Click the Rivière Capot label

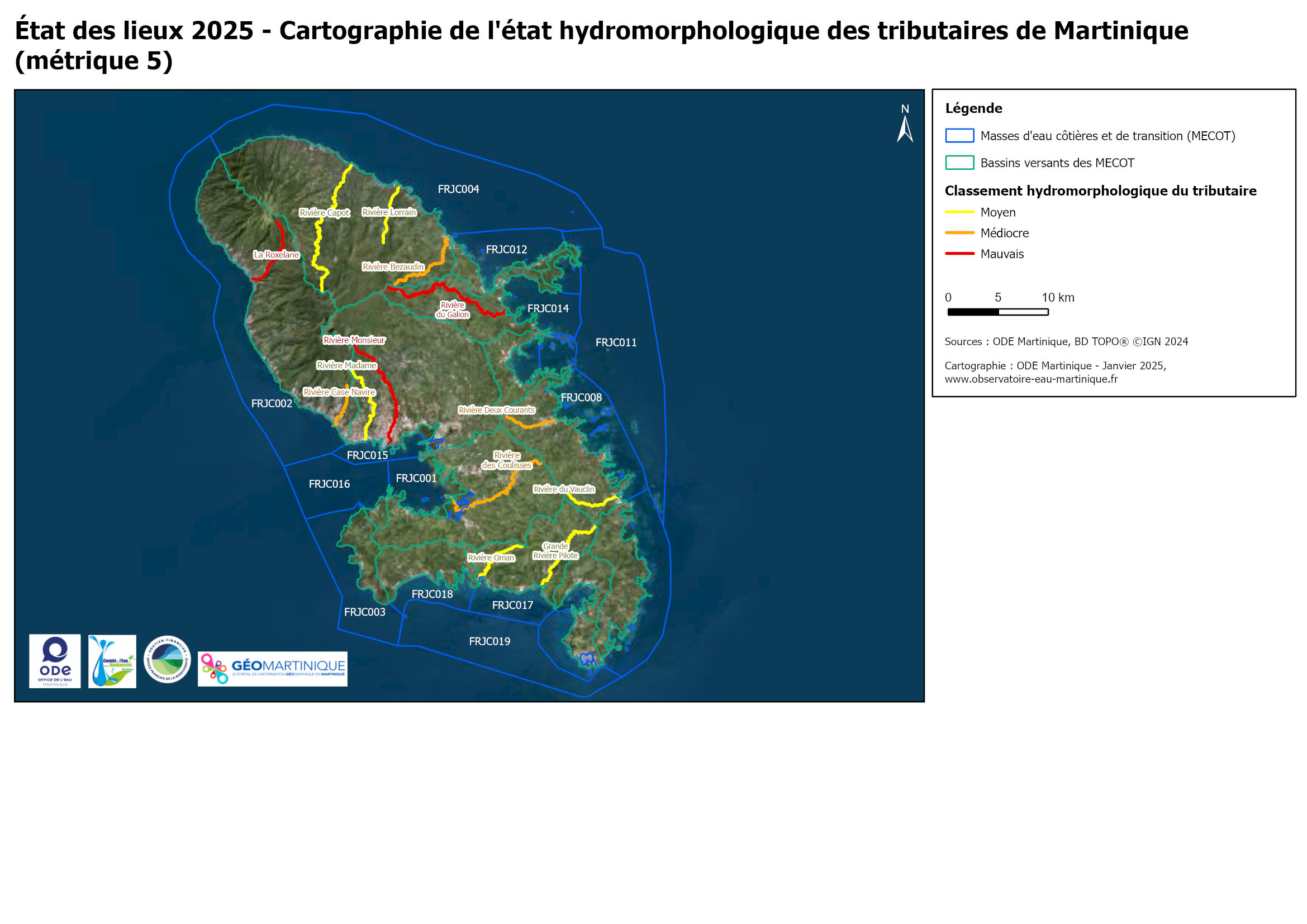(325, 213)
